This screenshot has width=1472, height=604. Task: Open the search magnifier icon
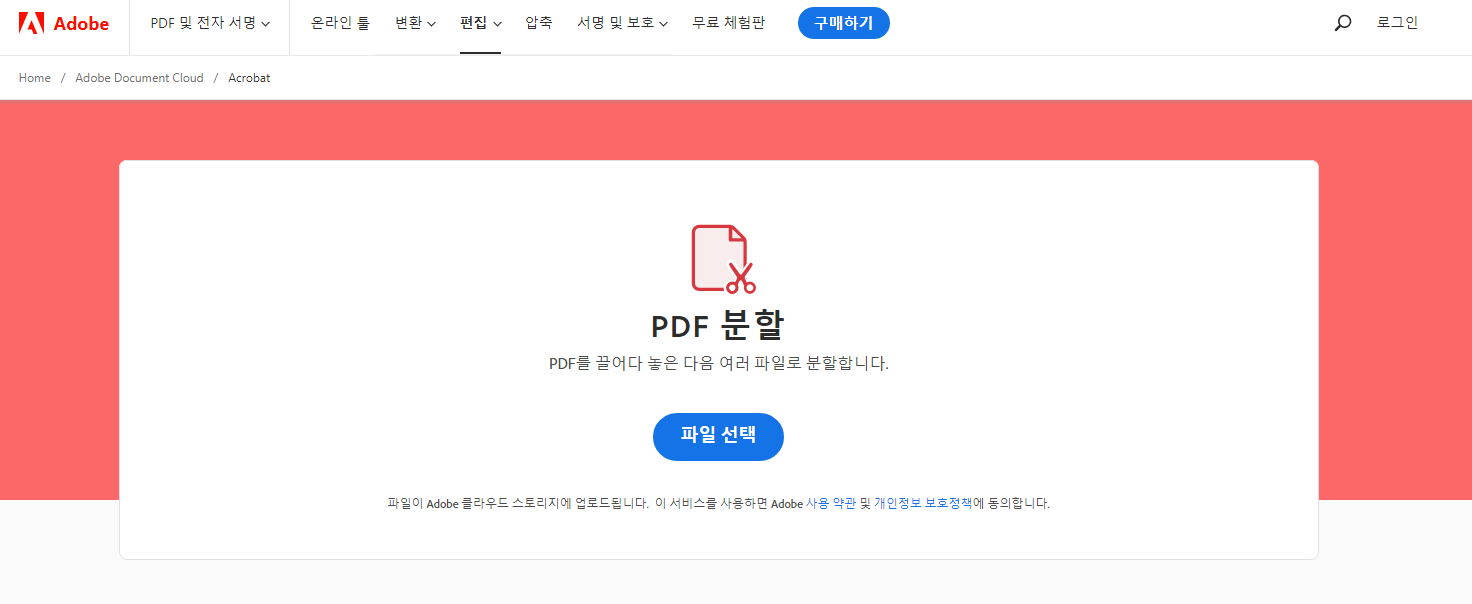point(1342,22)
